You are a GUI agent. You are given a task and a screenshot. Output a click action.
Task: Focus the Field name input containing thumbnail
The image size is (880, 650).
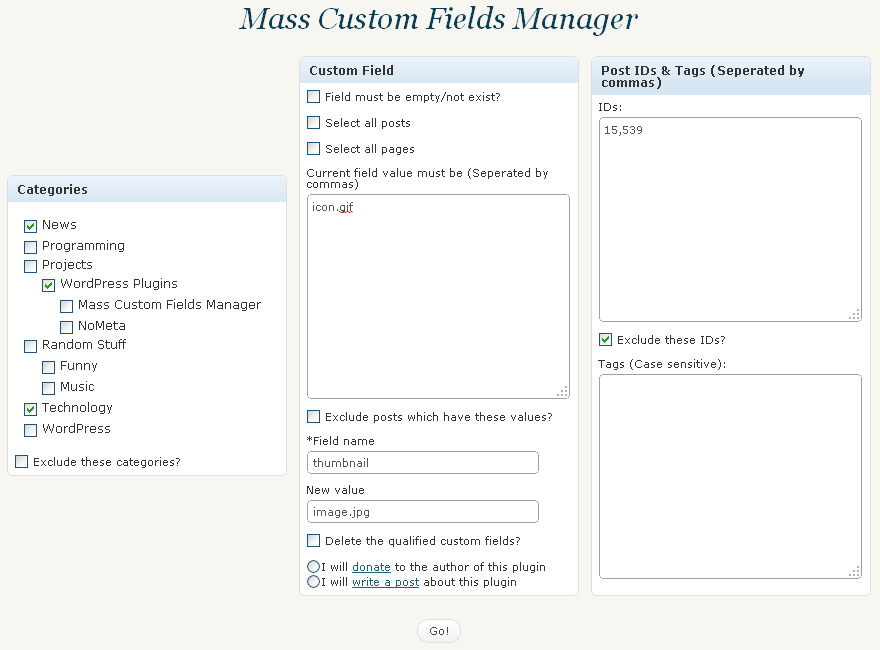[423, 463]
